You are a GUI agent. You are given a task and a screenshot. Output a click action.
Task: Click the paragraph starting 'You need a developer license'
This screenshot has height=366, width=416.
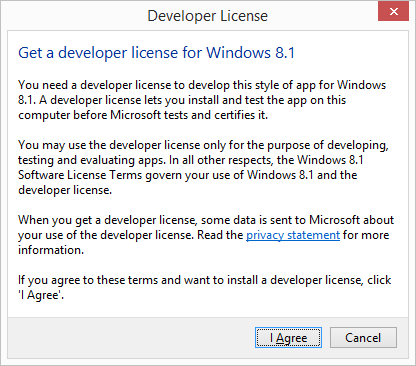click(x=202, y=100)
